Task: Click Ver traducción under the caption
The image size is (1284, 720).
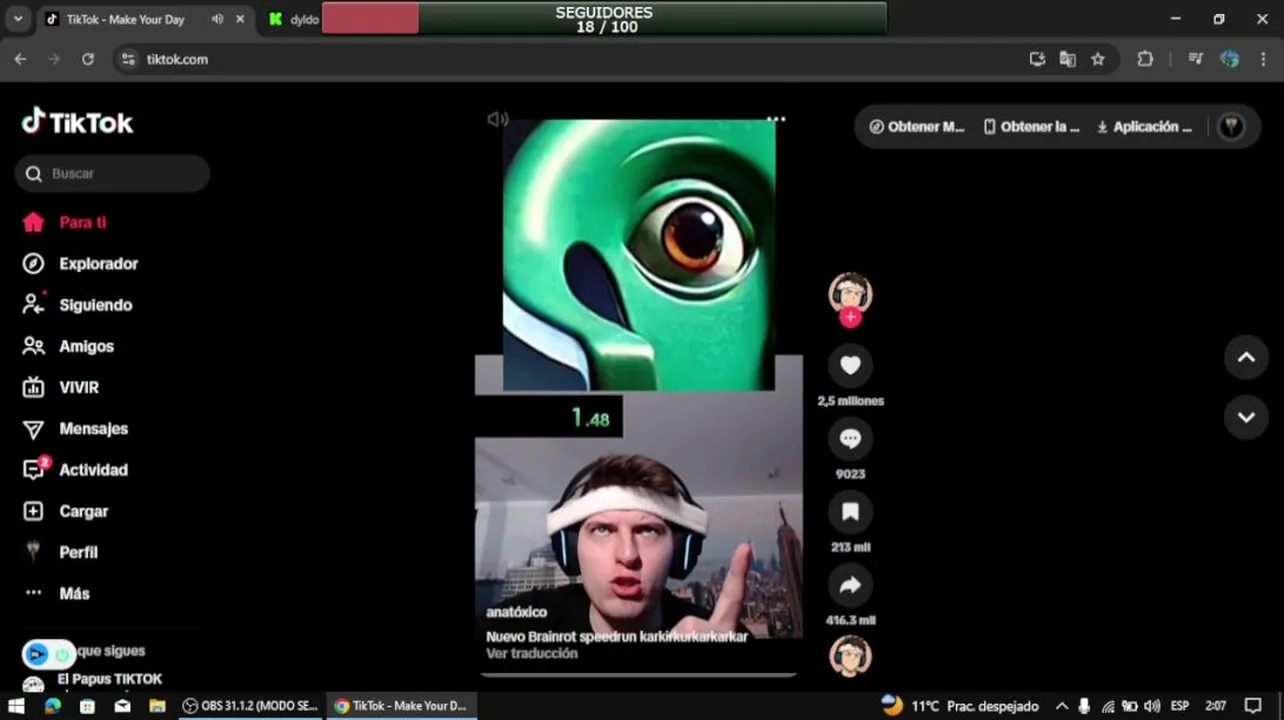Action: [x=532, y=653]
